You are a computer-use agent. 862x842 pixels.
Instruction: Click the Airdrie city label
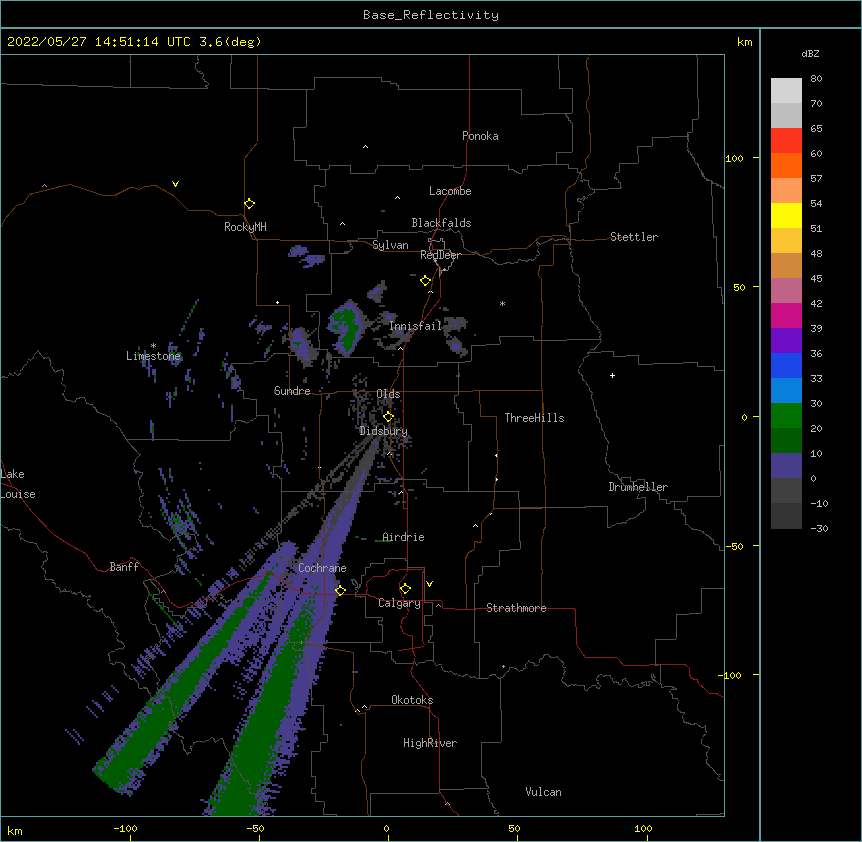tap(403, 537)
